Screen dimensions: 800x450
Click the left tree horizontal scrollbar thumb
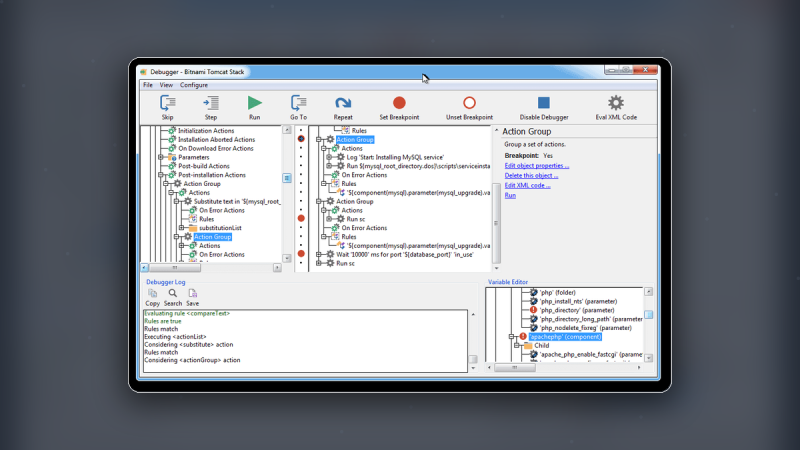[174, 267]
